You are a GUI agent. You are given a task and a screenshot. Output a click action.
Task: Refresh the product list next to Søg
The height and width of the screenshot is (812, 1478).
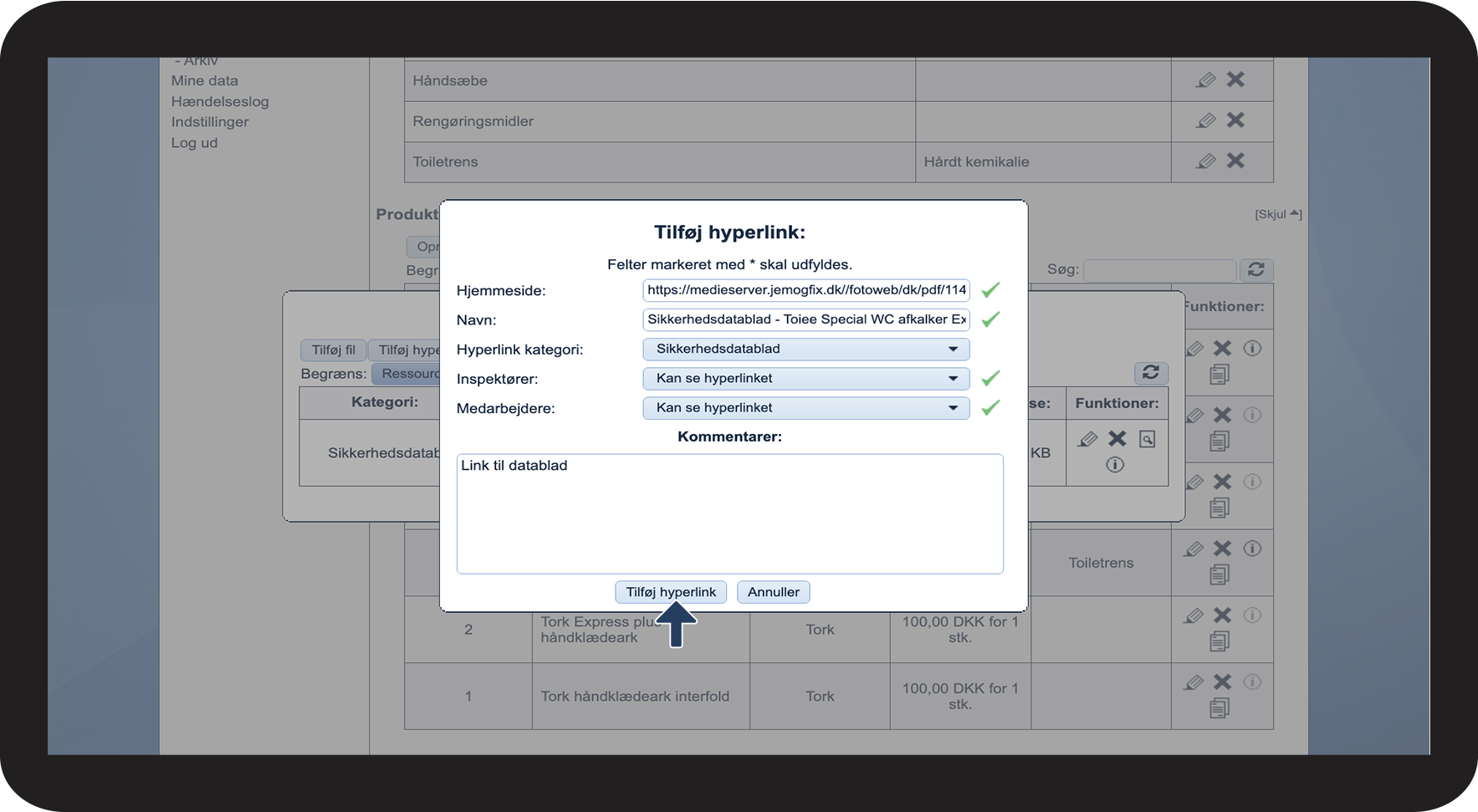coord(1256,269)
